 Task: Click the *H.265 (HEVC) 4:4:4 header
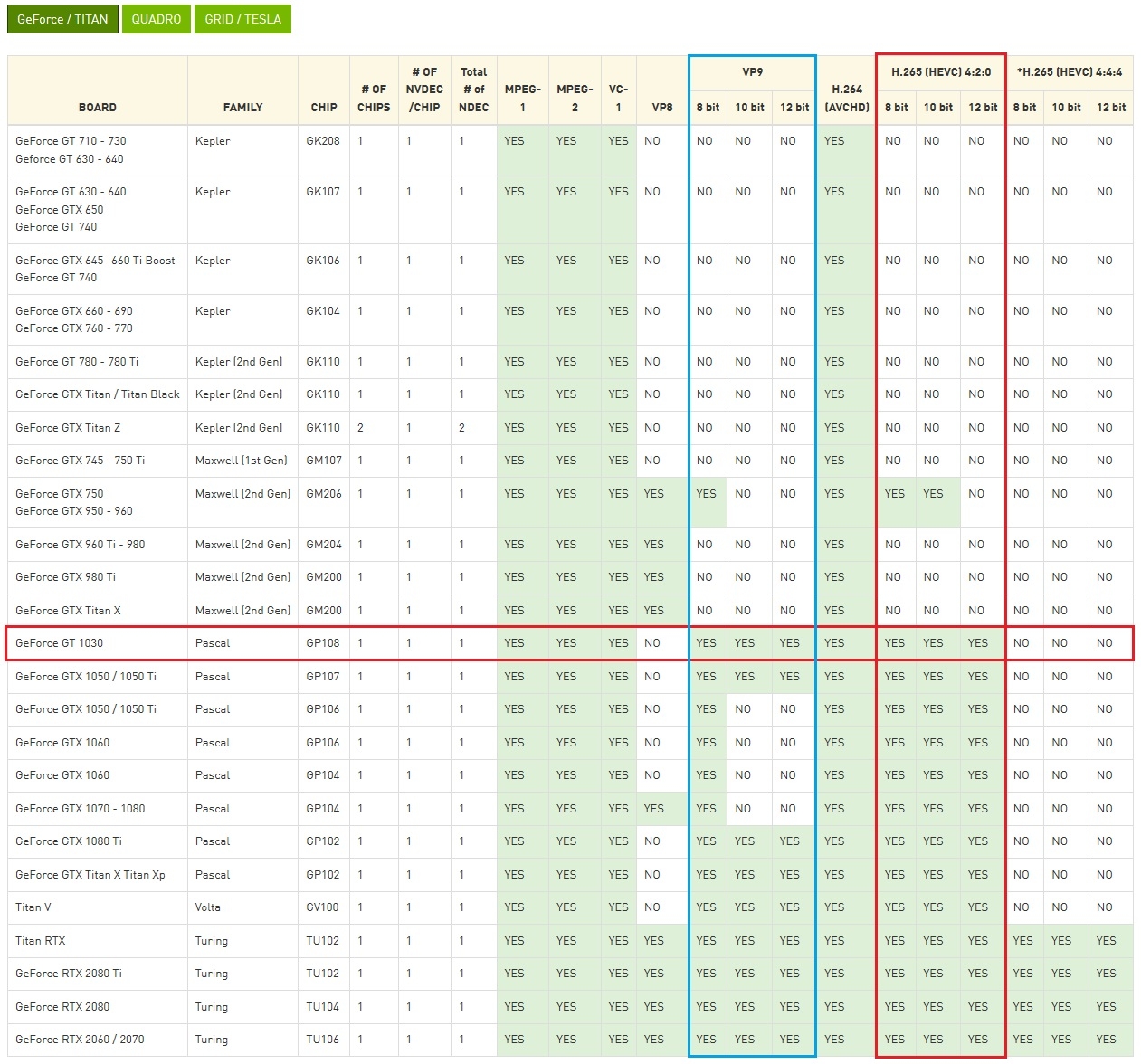(x=1070, y=72)
